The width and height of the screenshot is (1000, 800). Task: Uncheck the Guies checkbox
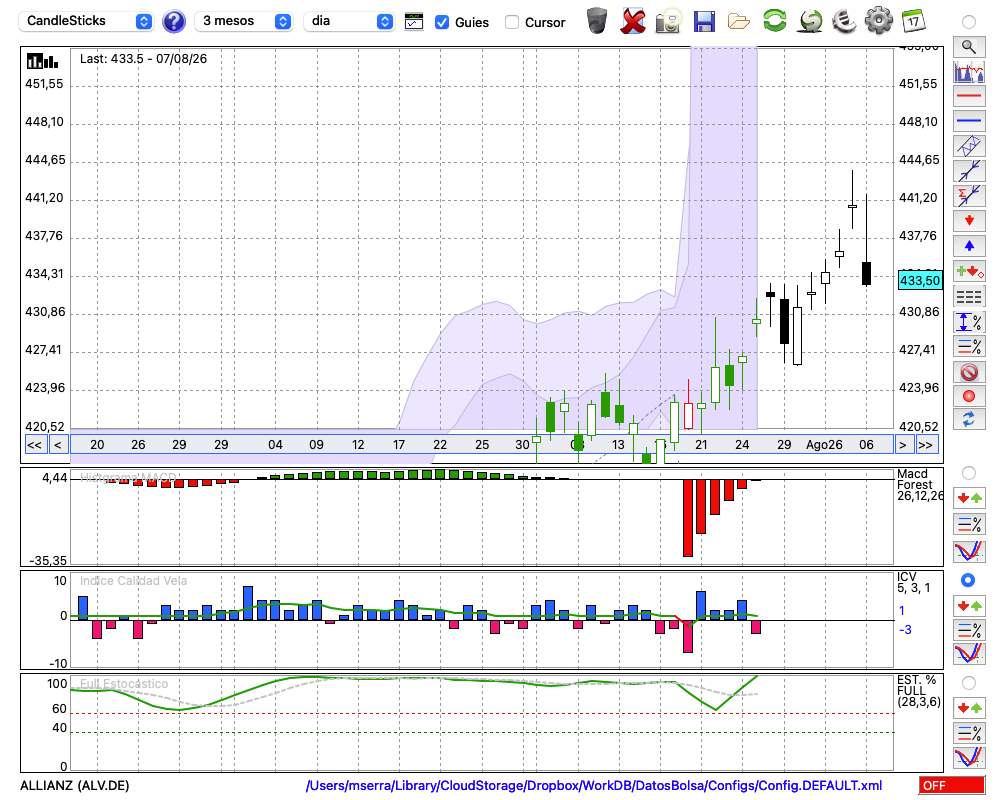(441, 22)
